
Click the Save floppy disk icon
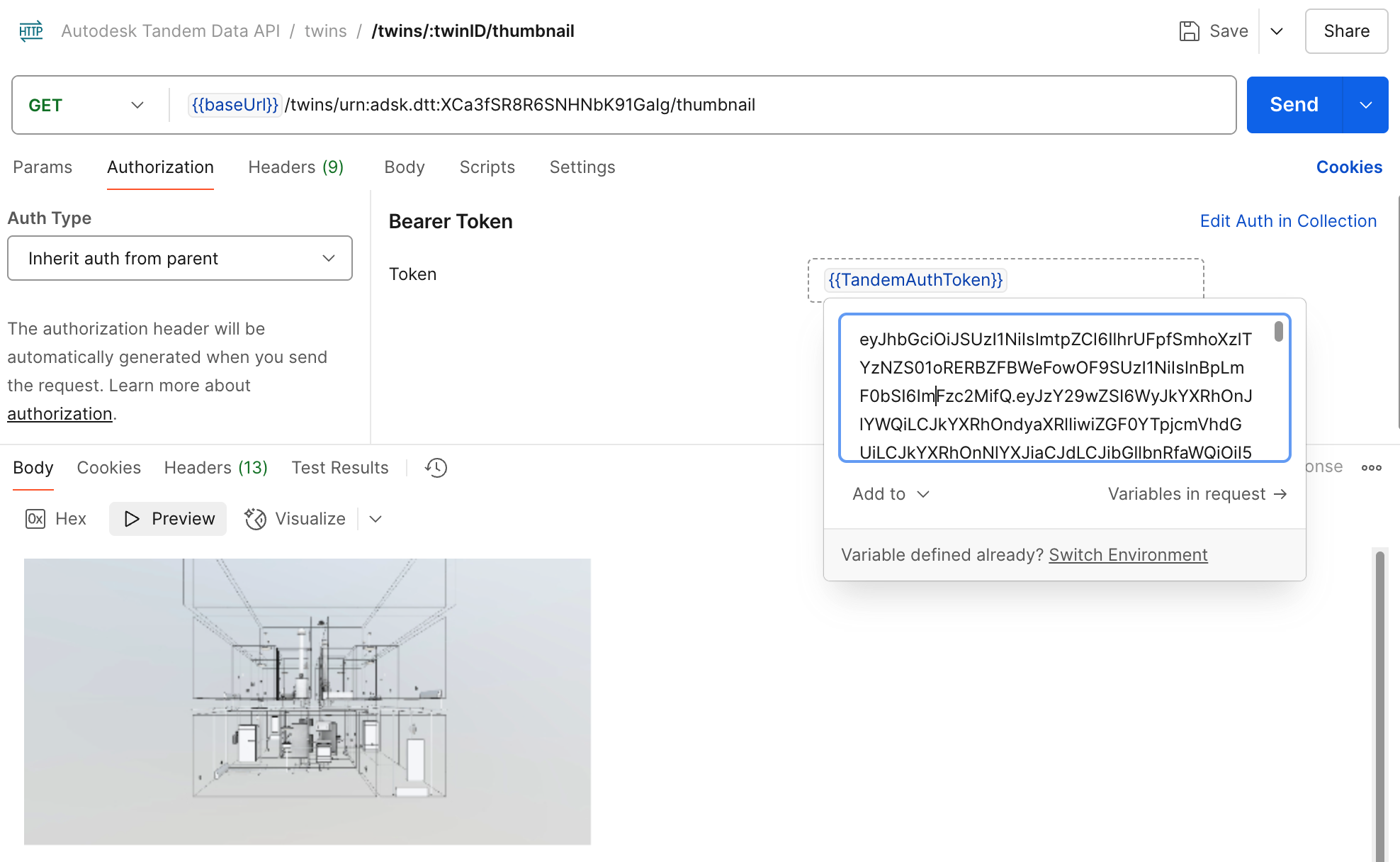pyautogui.click(x=1189, y=31)
